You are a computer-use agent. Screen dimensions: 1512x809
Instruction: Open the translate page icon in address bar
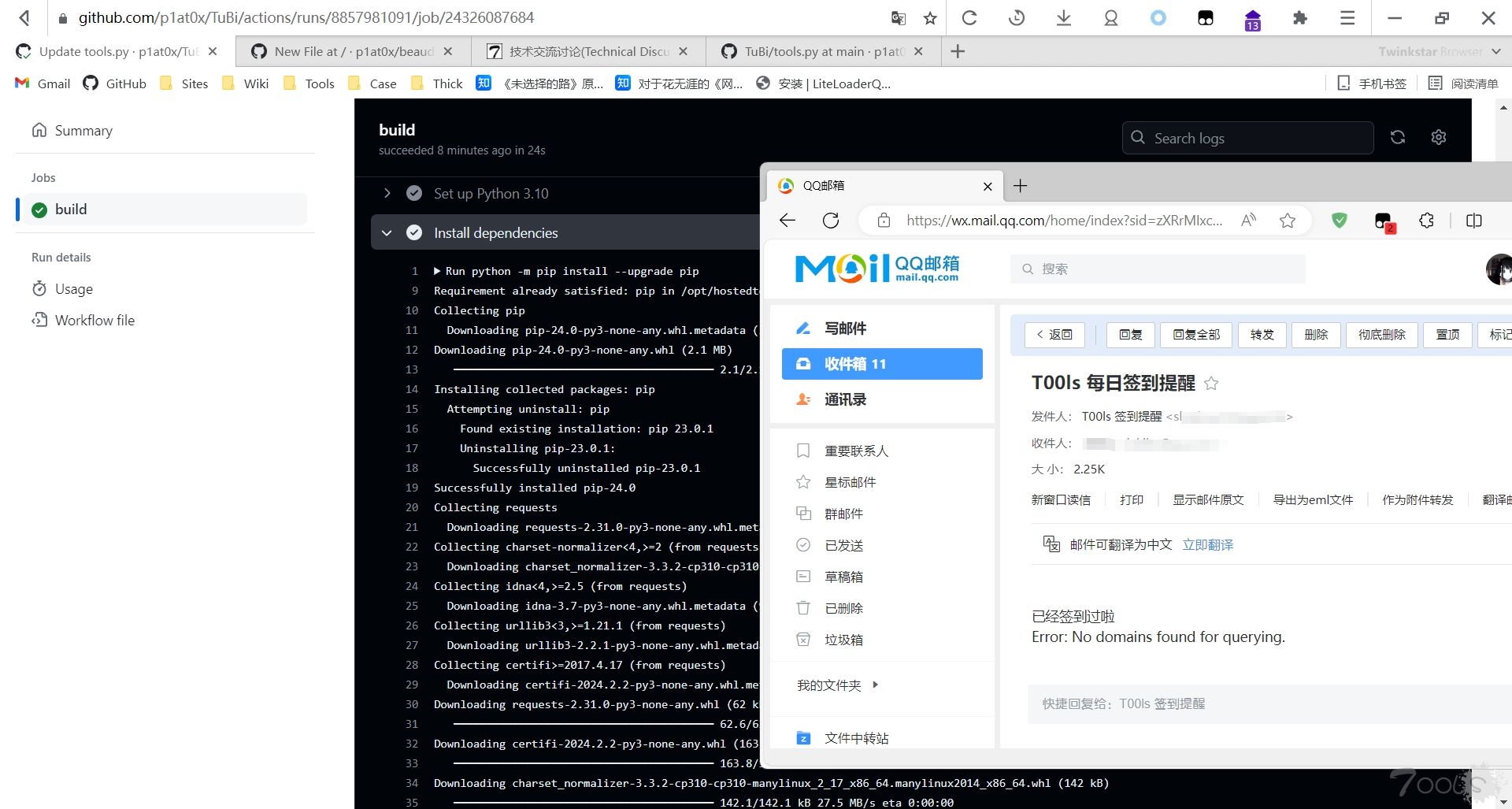[x=898, y=18]
